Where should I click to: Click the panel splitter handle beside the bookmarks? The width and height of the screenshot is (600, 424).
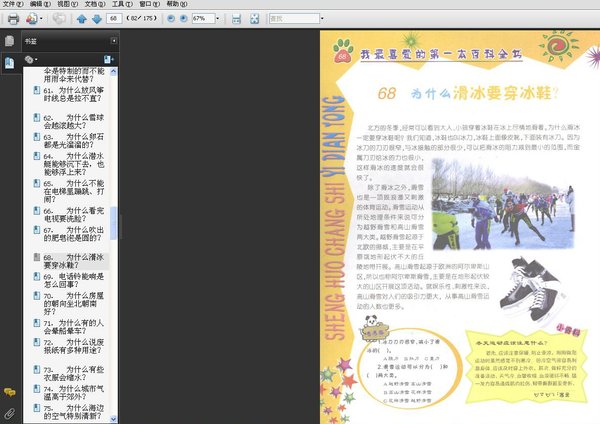(120, 227)
